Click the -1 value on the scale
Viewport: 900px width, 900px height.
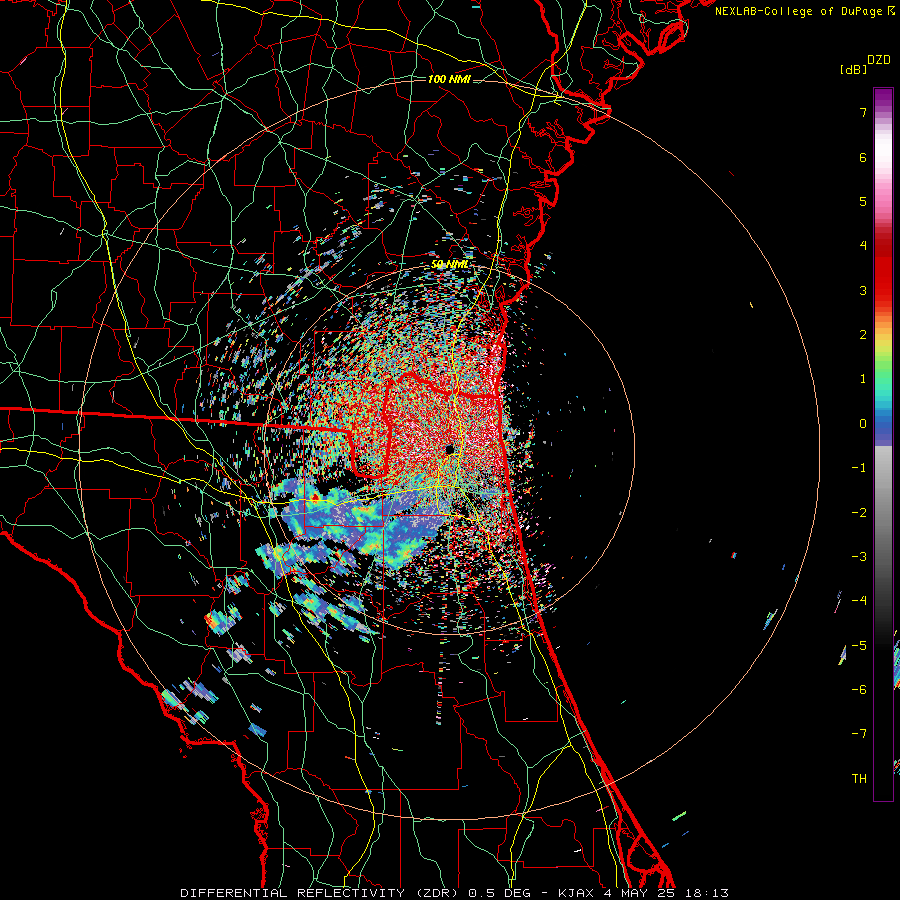coord(859,467)
